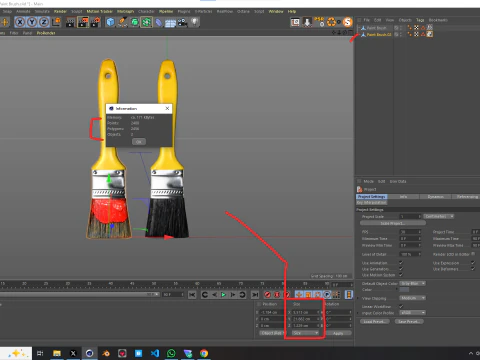The height and width of the screenshot is (360, 480).
Task: Click the FPS input field
Action: coord(410,232)
